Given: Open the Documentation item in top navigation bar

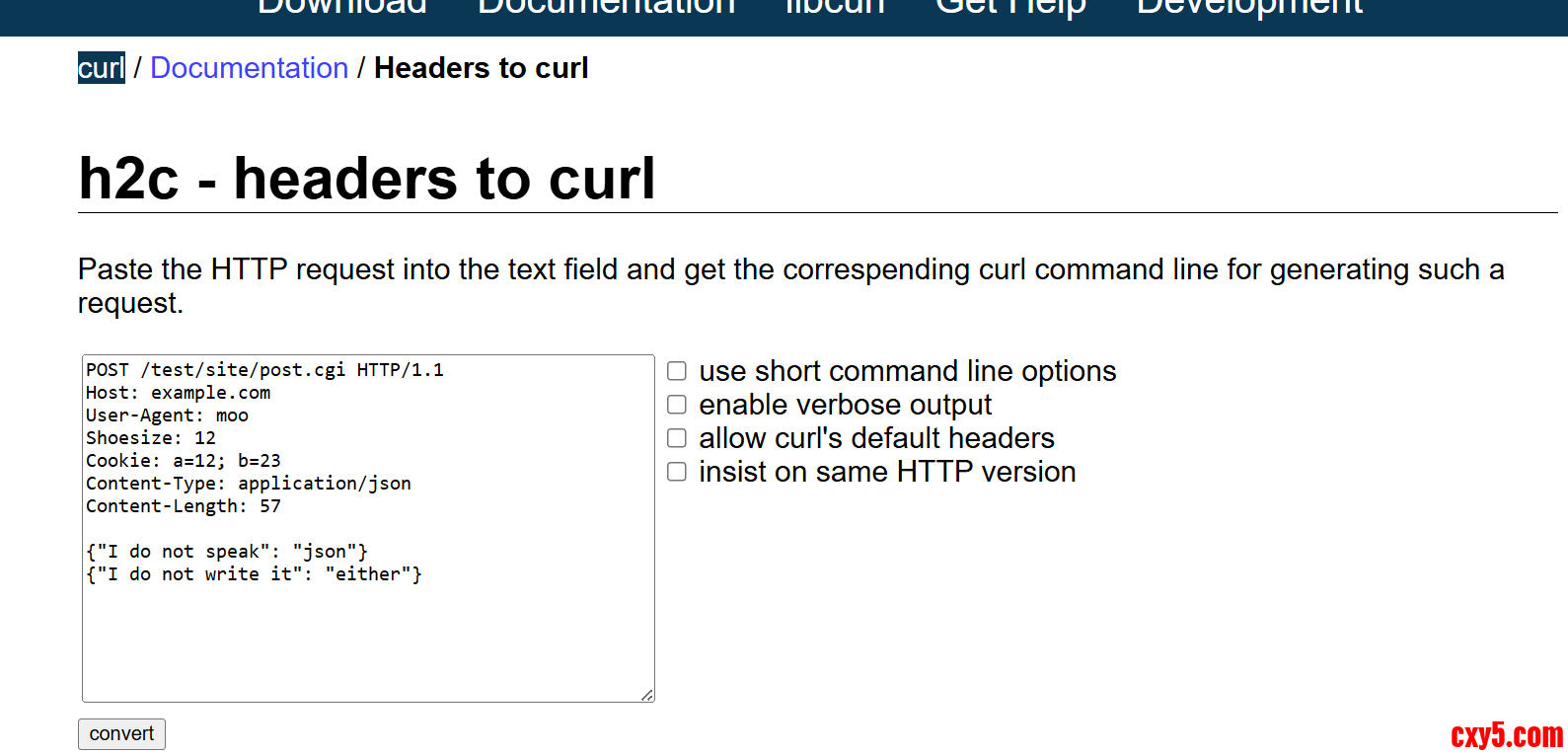Looking at the screenshot, I should tap(606, 8).
